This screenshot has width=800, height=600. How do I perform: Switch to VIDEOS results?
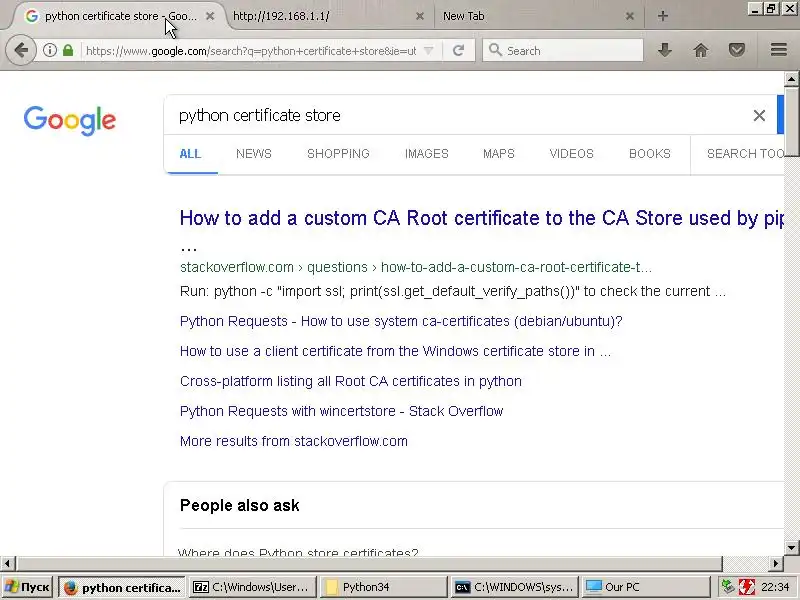(571, 154)
